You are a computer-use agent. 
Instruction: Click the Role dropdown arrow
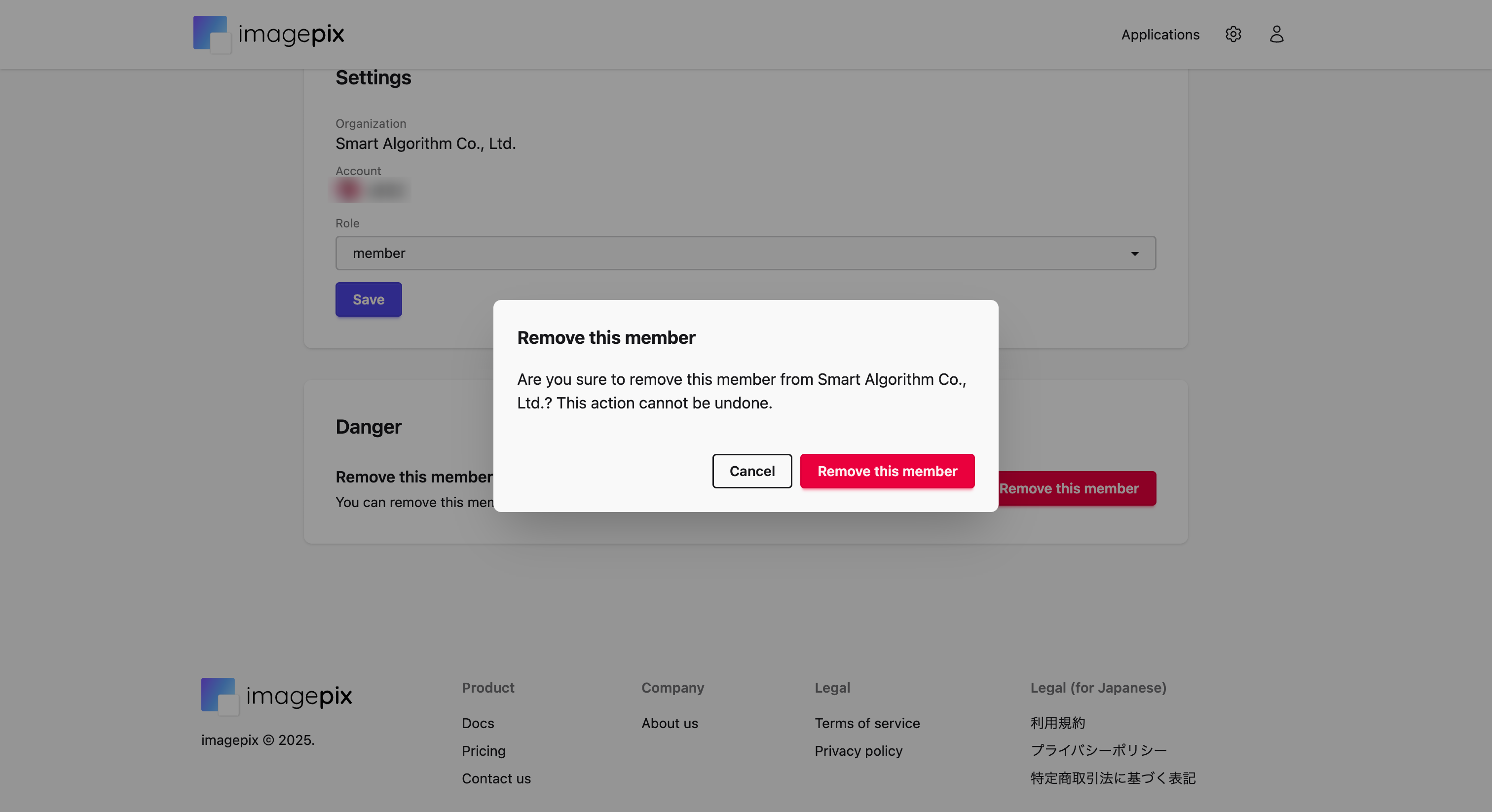pyautogui.click(x=1134, y=254)
